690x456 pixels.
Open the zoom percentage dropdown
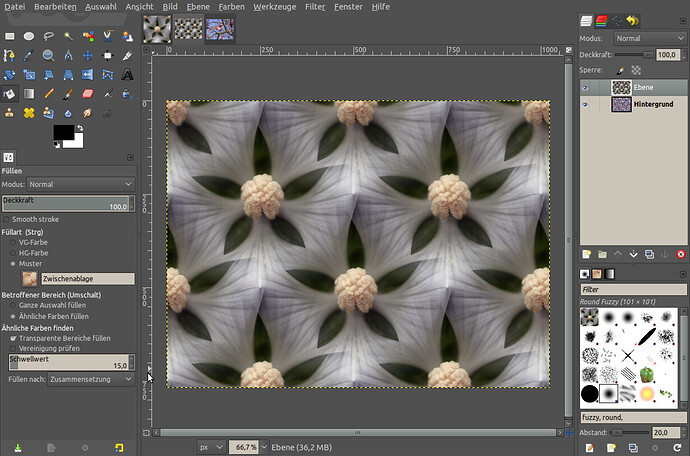[263, 446]
